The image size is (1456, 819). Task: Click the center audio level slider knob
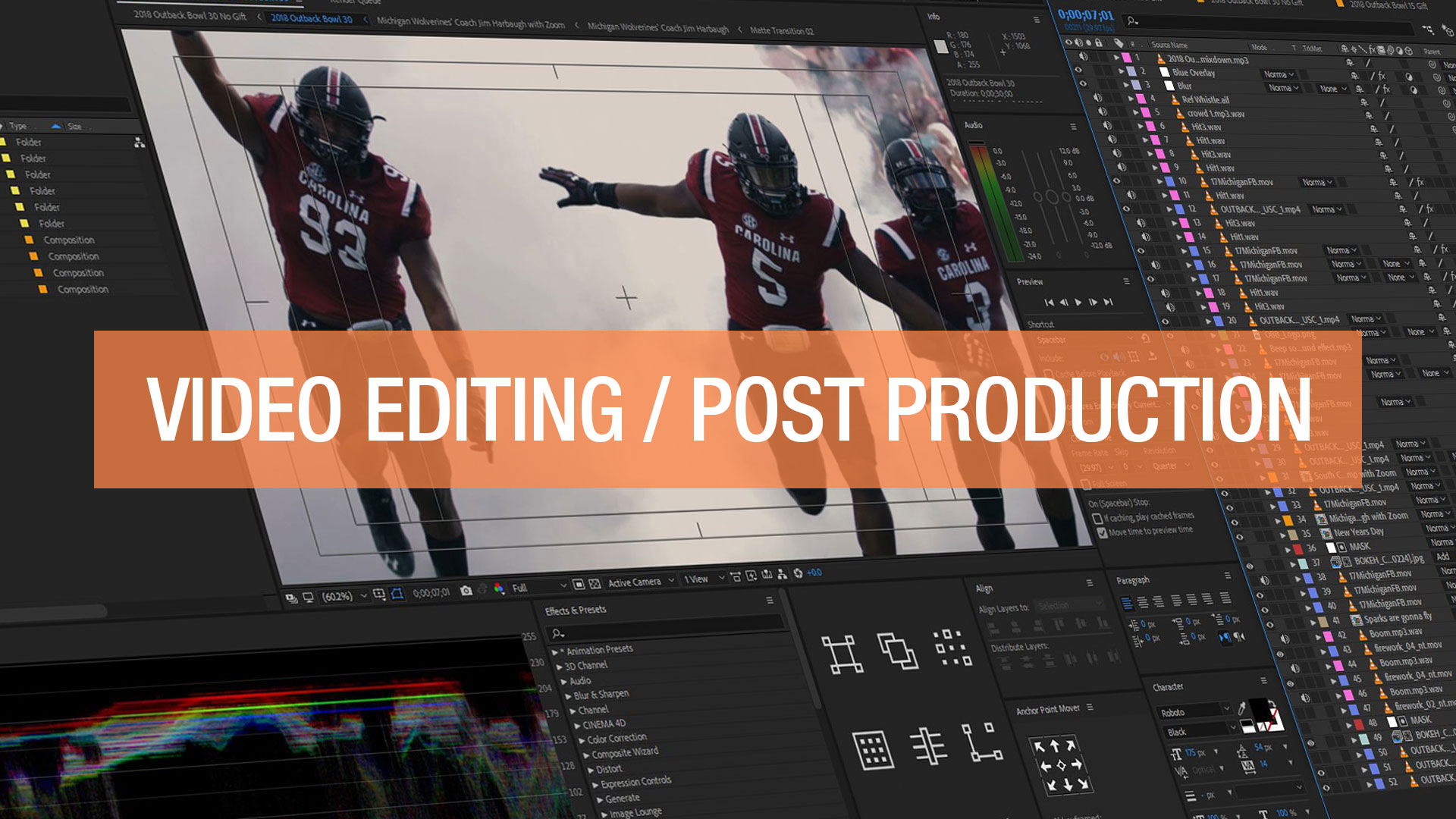pyautogui.click(x=1052, y=197)
